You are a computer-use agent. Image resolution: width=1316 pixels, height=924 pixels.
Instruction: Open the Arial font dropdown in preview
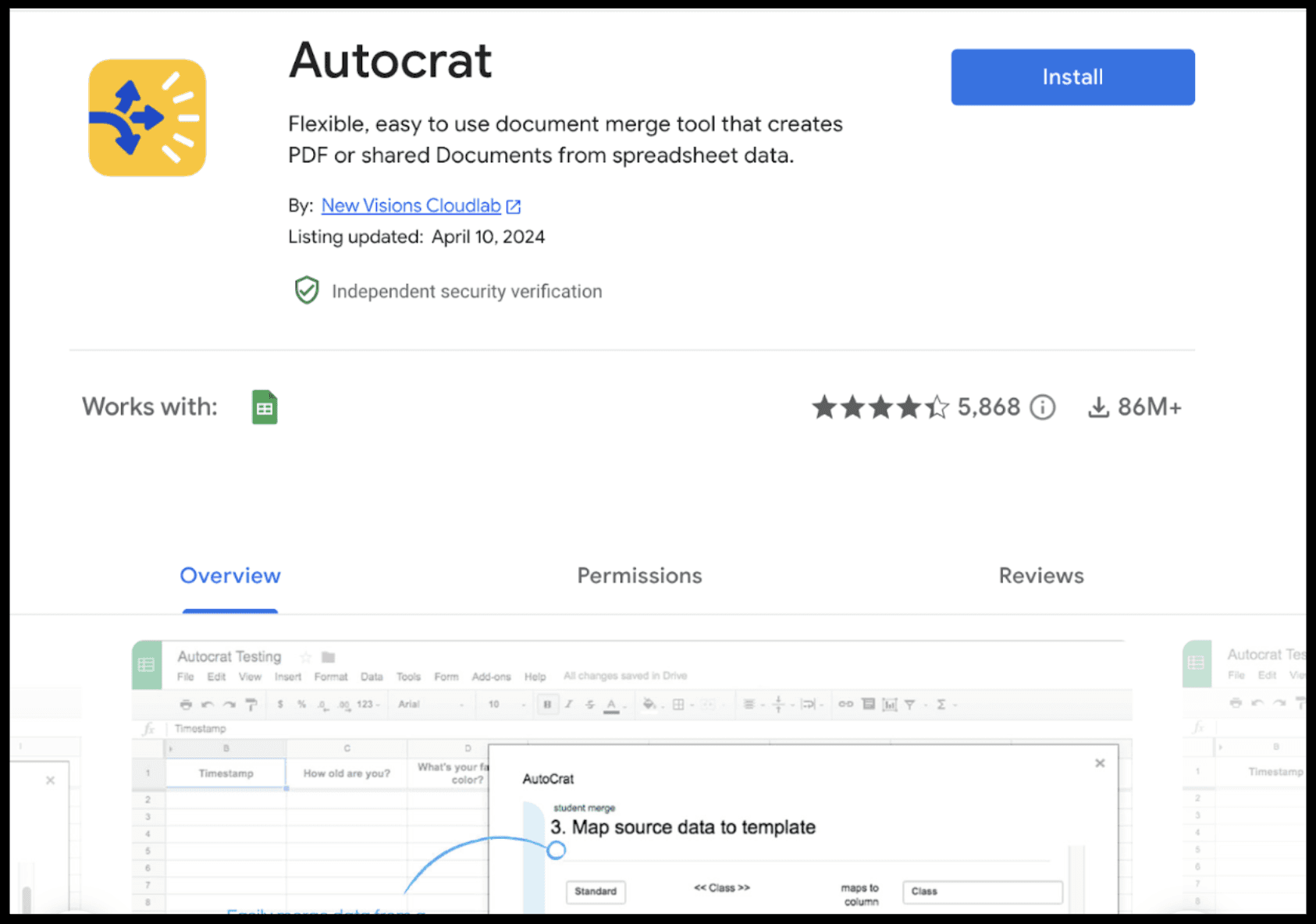click(432, 704)
